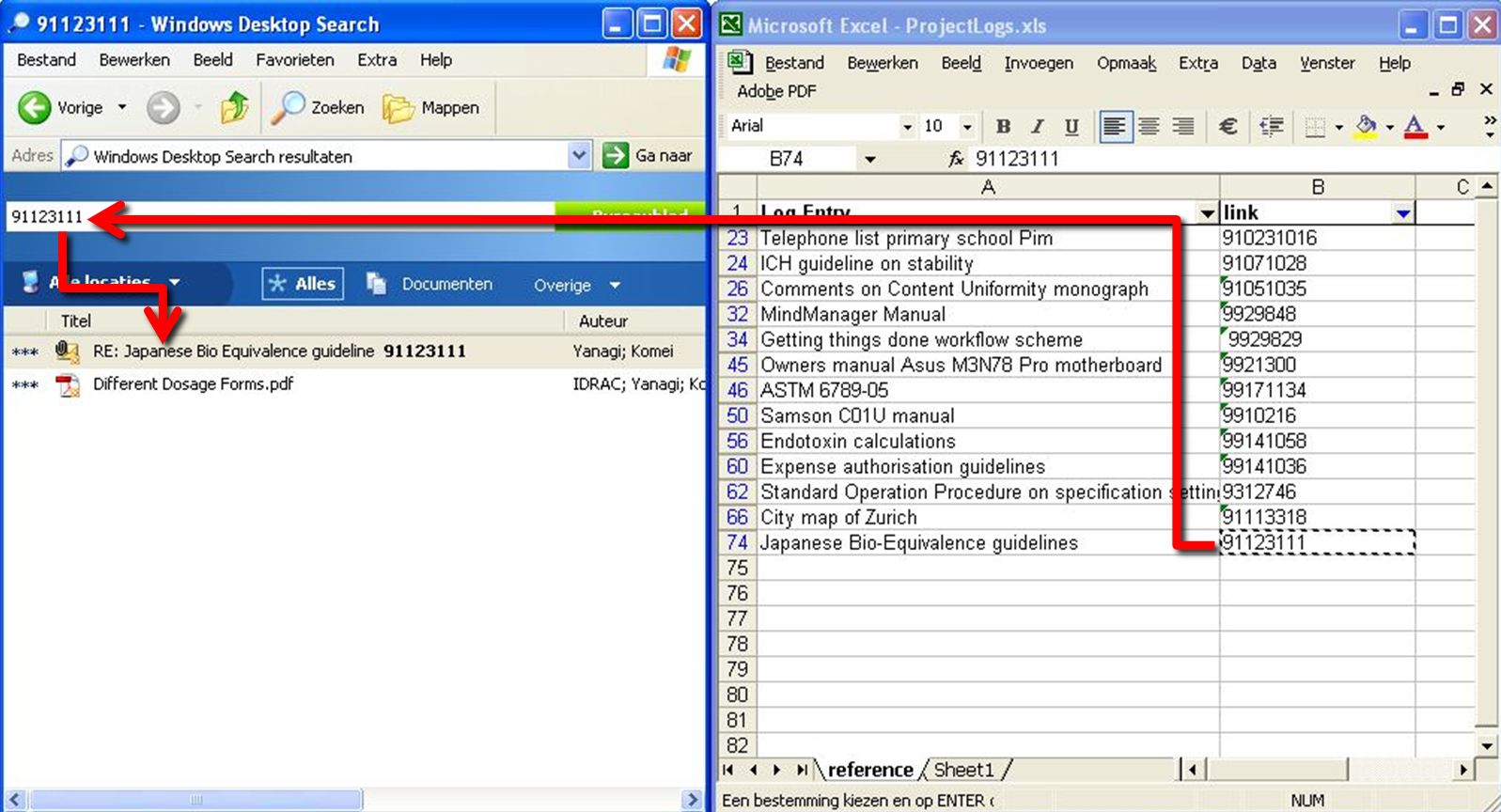Select row header 46 in Excel
The image size is (1501, 812).
738,390
